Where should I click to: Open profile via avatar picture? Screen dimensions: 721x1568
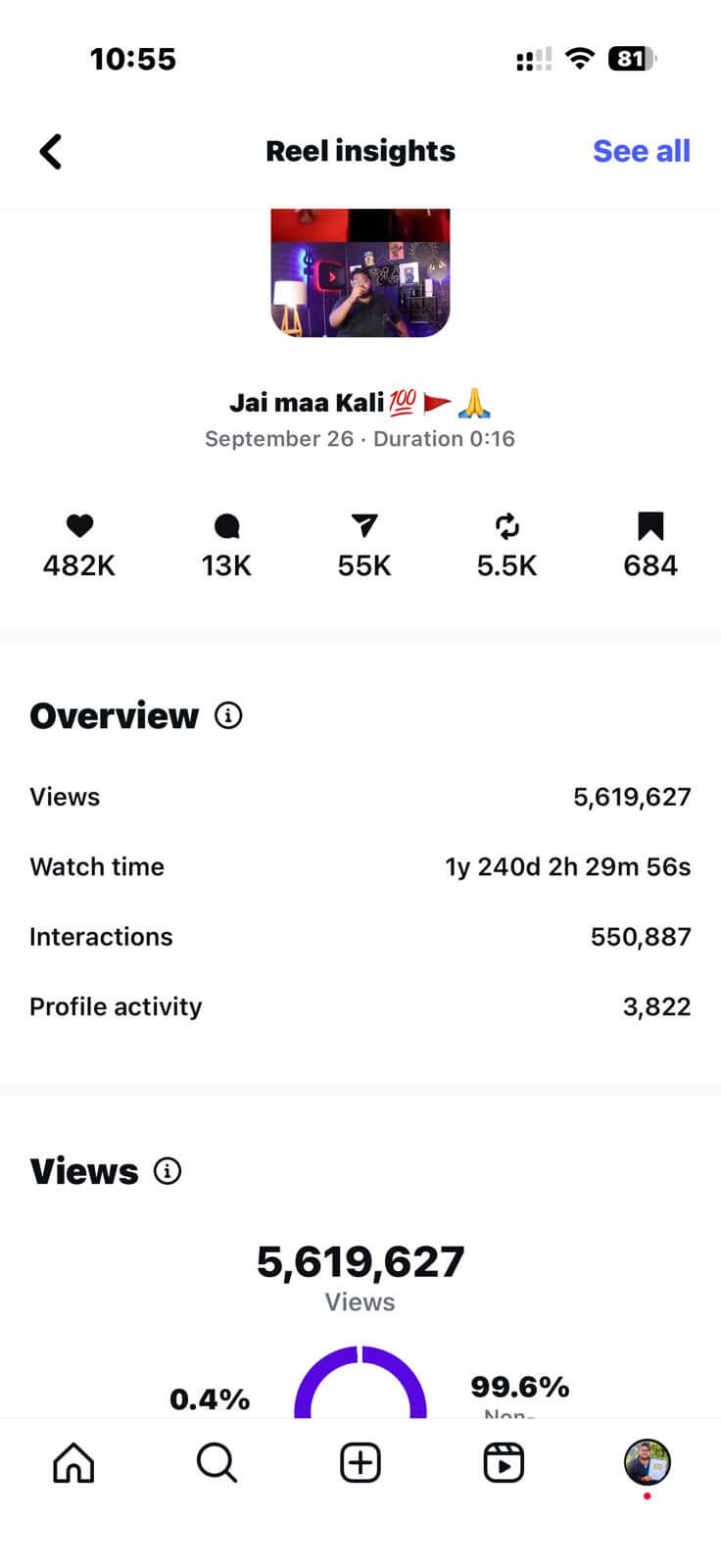(647, 1462)
